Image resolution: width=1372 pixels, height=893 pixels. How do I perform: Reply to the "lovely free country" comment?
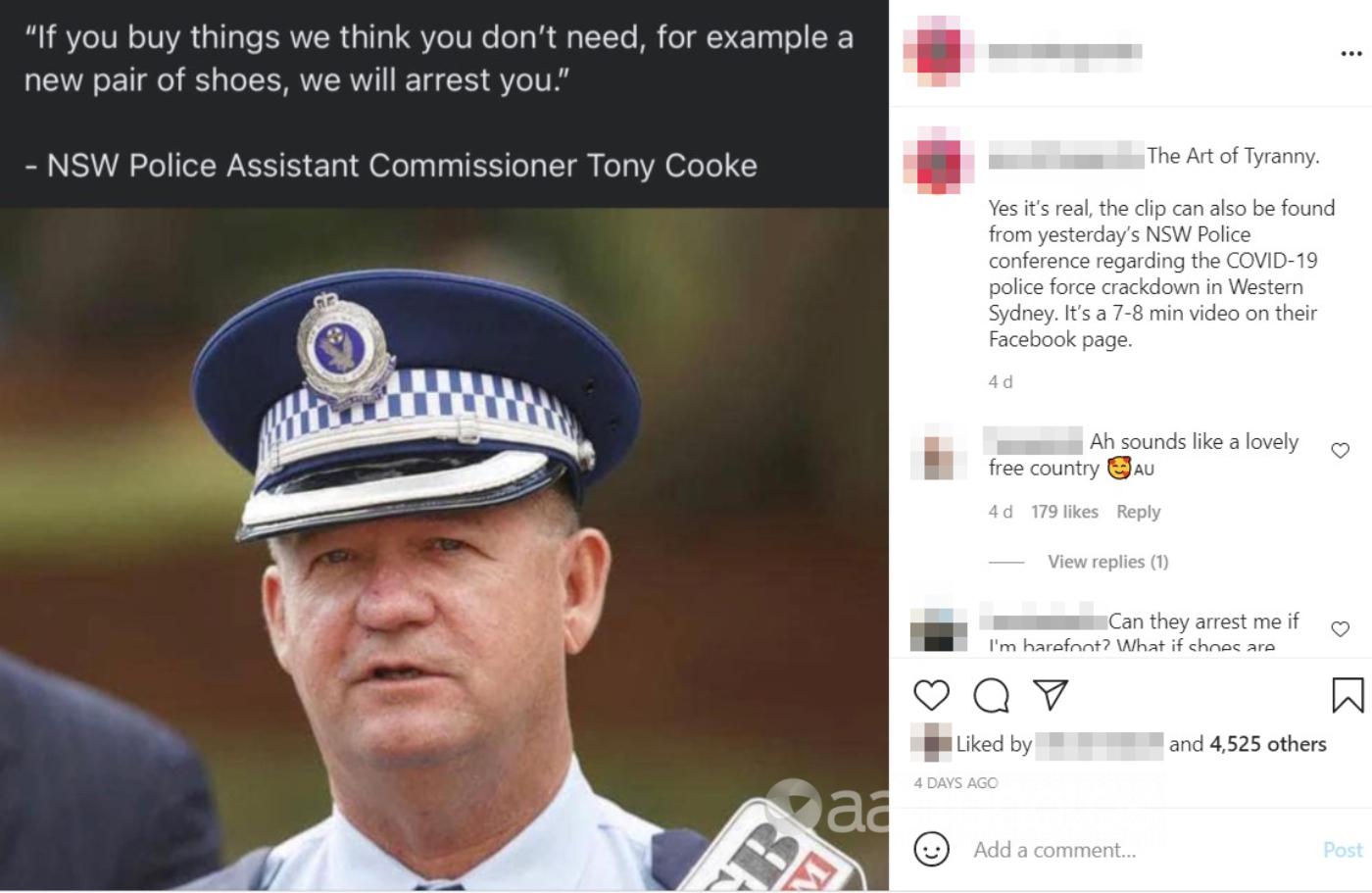point(1138,512)
